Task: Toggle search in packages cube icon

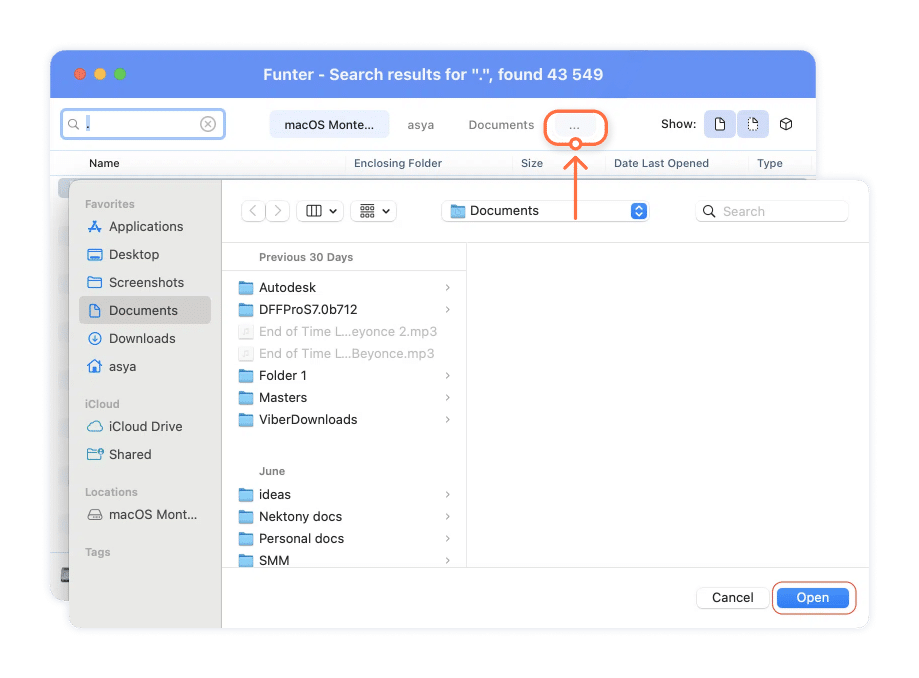Action: 786,124
